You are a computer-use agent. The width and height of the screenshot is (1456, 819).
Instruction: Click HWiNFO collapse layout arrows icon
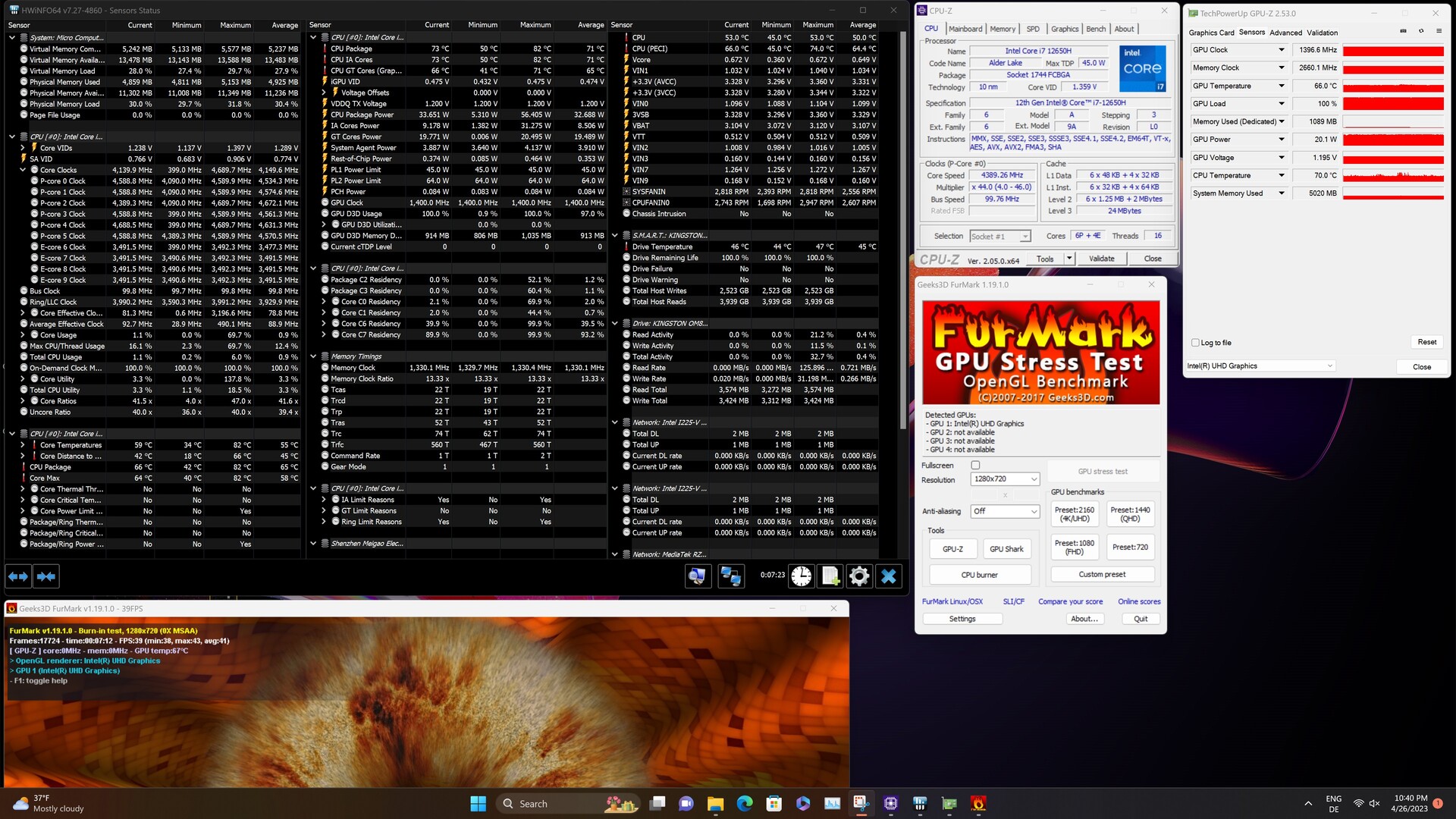46,577
